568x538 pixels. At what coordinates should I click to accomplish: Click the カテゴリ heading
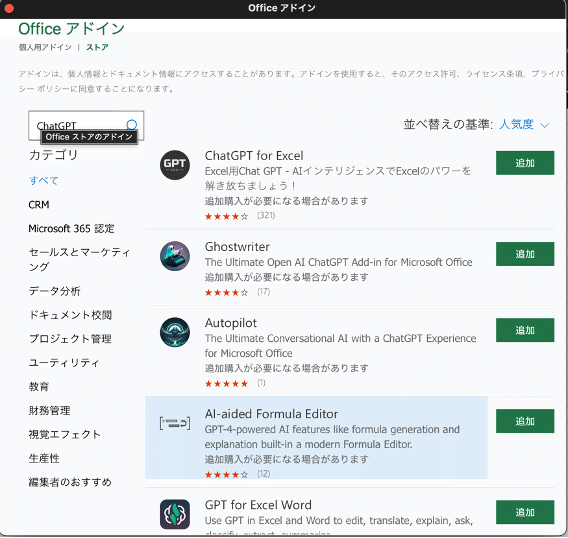click(x=53, y=155)
